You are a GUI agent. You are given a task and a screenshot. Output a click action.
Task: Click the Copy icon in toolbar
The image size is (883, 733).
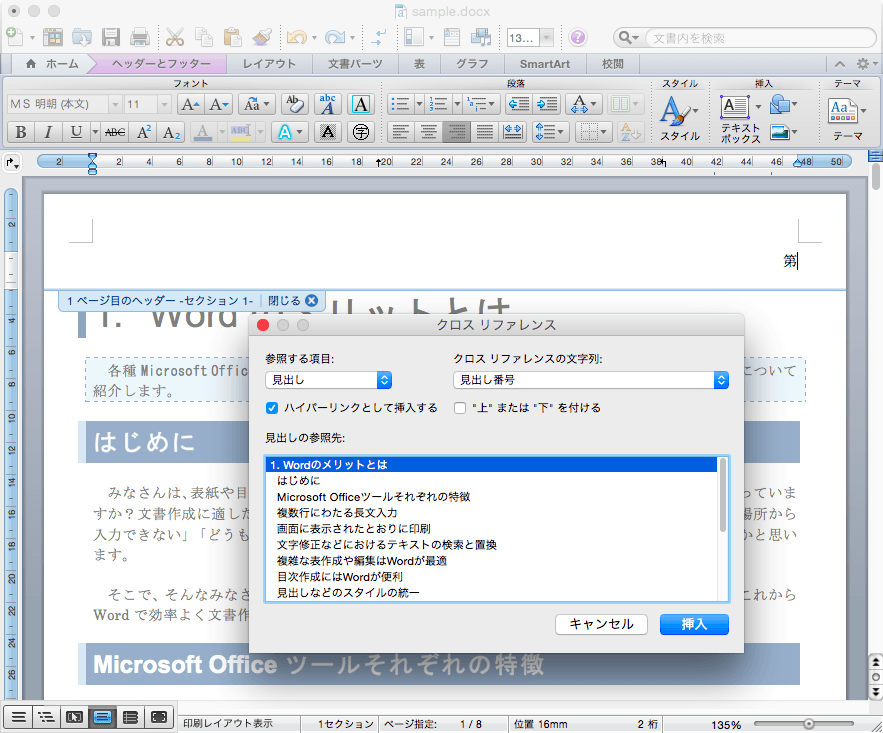(x=203, y=38)
